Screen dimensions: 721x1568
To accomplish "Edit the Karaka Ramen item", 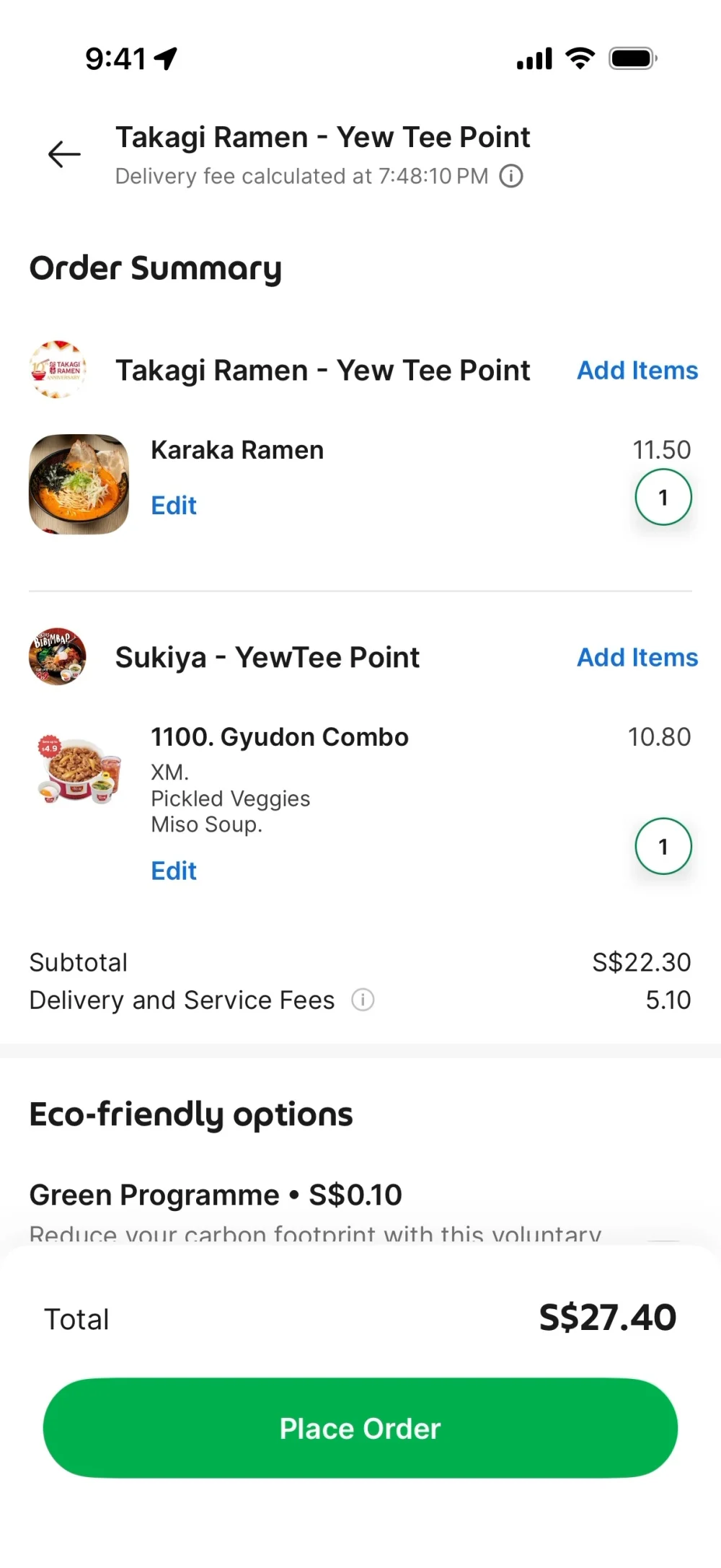I will [x=174, y=506].
